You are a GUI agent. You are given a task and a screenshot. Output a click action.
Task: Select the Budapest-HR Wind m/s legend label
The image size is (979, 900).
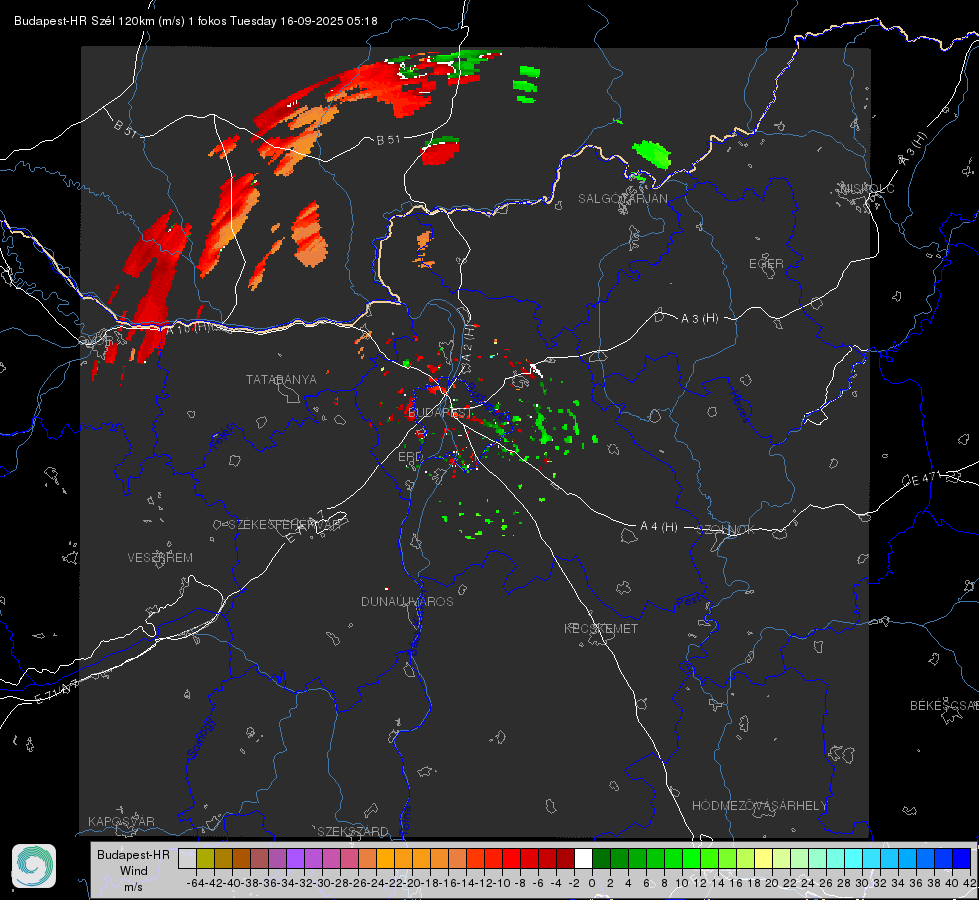(x=134, y=870)
